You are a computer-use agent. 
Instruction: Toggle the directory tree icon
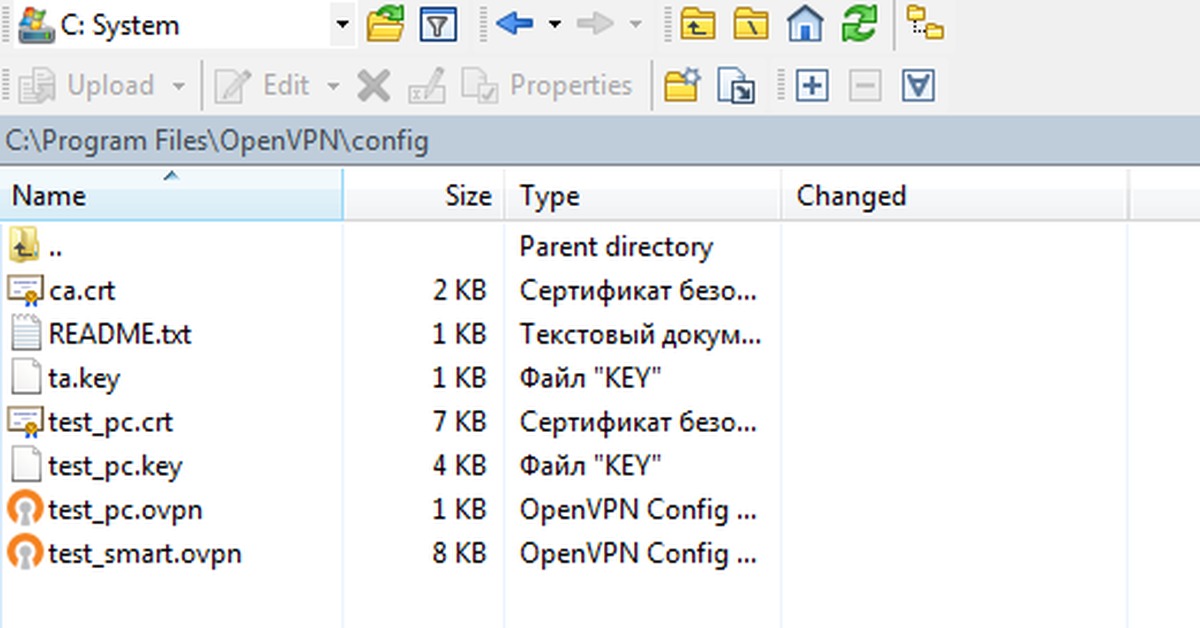point(925,22)
